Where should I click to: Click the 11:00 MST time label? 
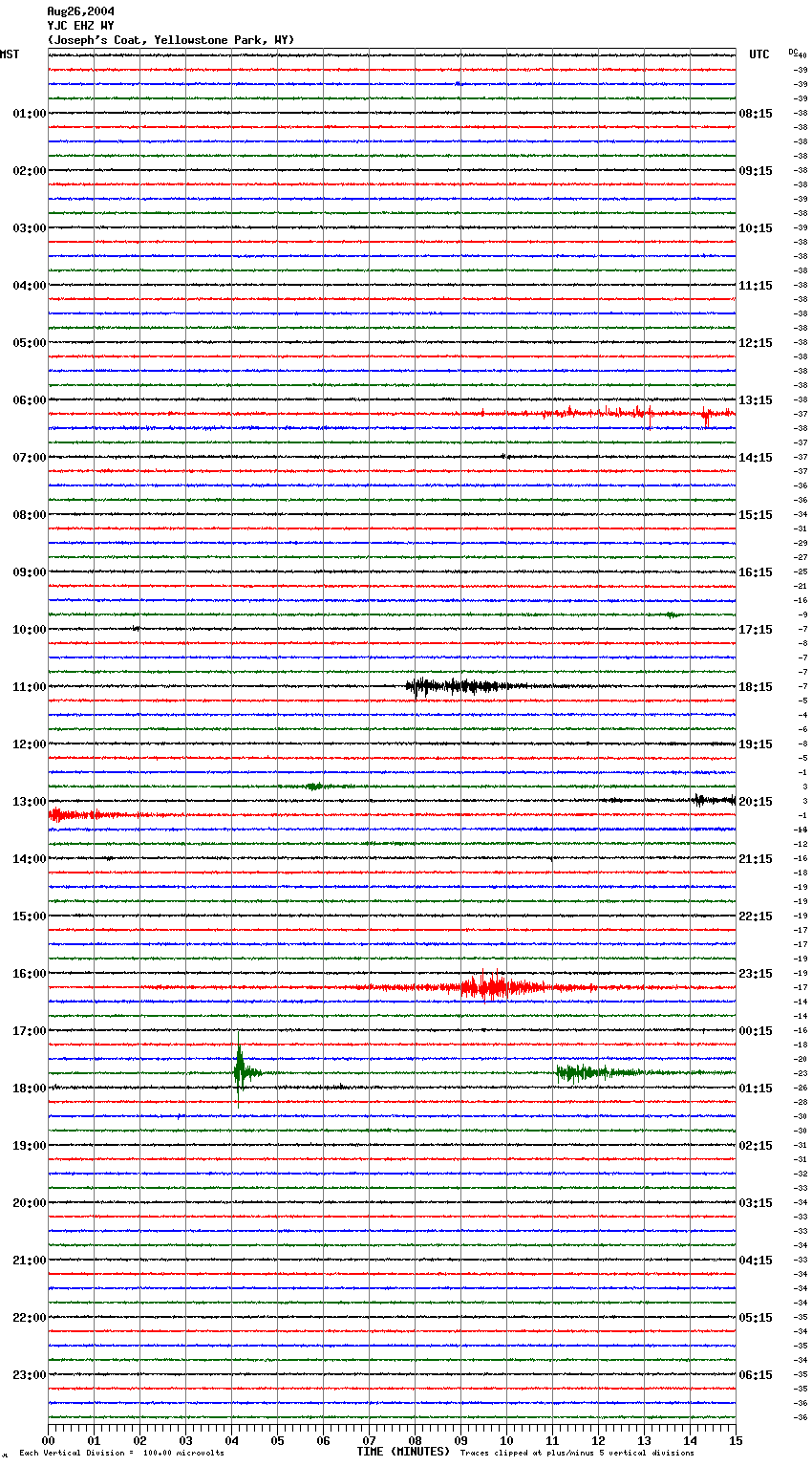pyautogui.click(x=29, y=687)
